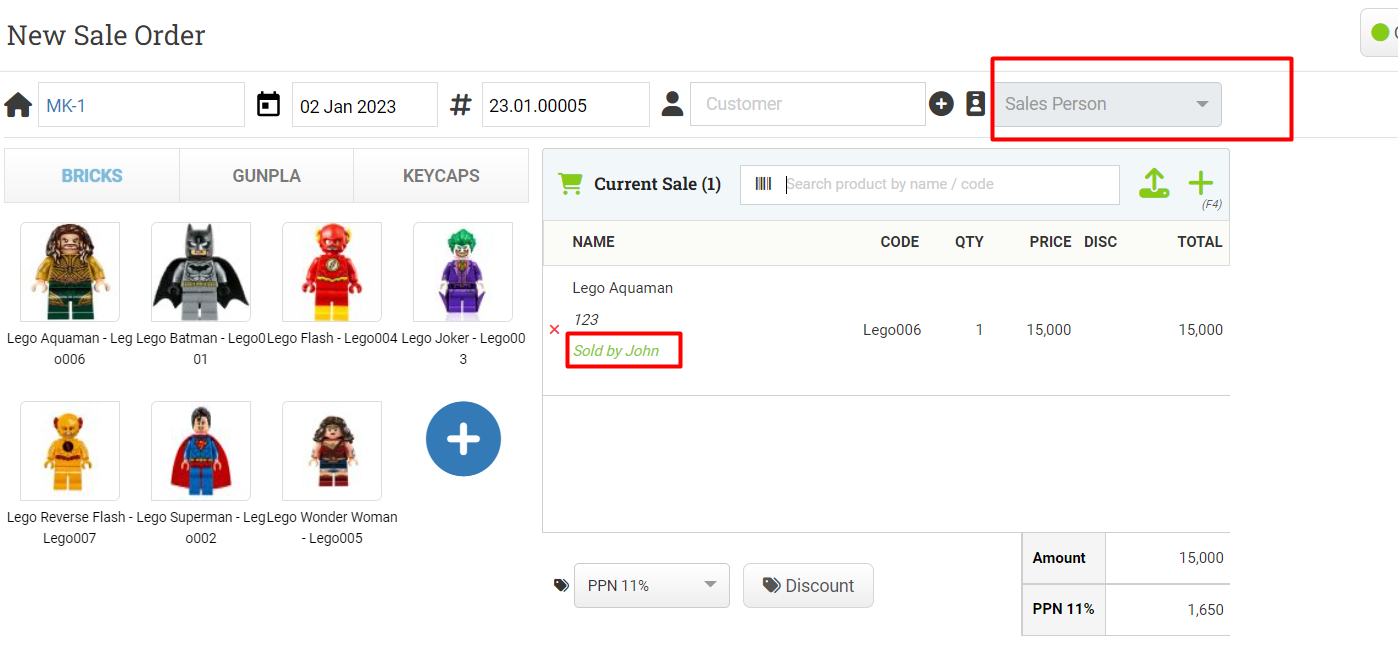
Task: Click the Amount label in the totals
Action: click(1060, 558)
